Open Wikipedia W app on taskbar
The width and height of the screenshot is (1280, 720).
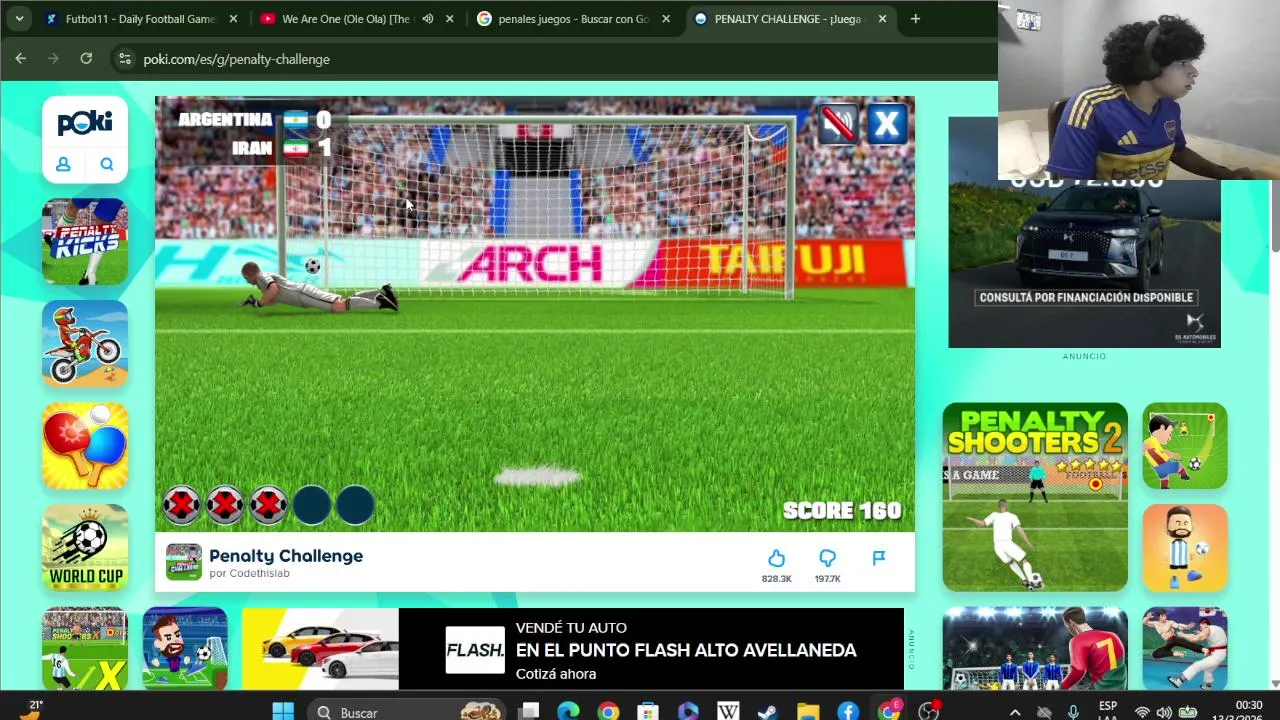(x=728, y=712)
